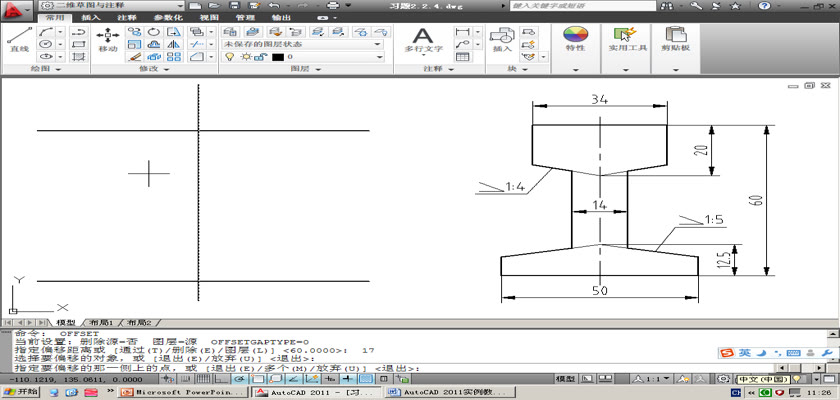Switch to the 管理 ribbon tab
The height and width of the screenshot is (400, 840).
point(245,17)
